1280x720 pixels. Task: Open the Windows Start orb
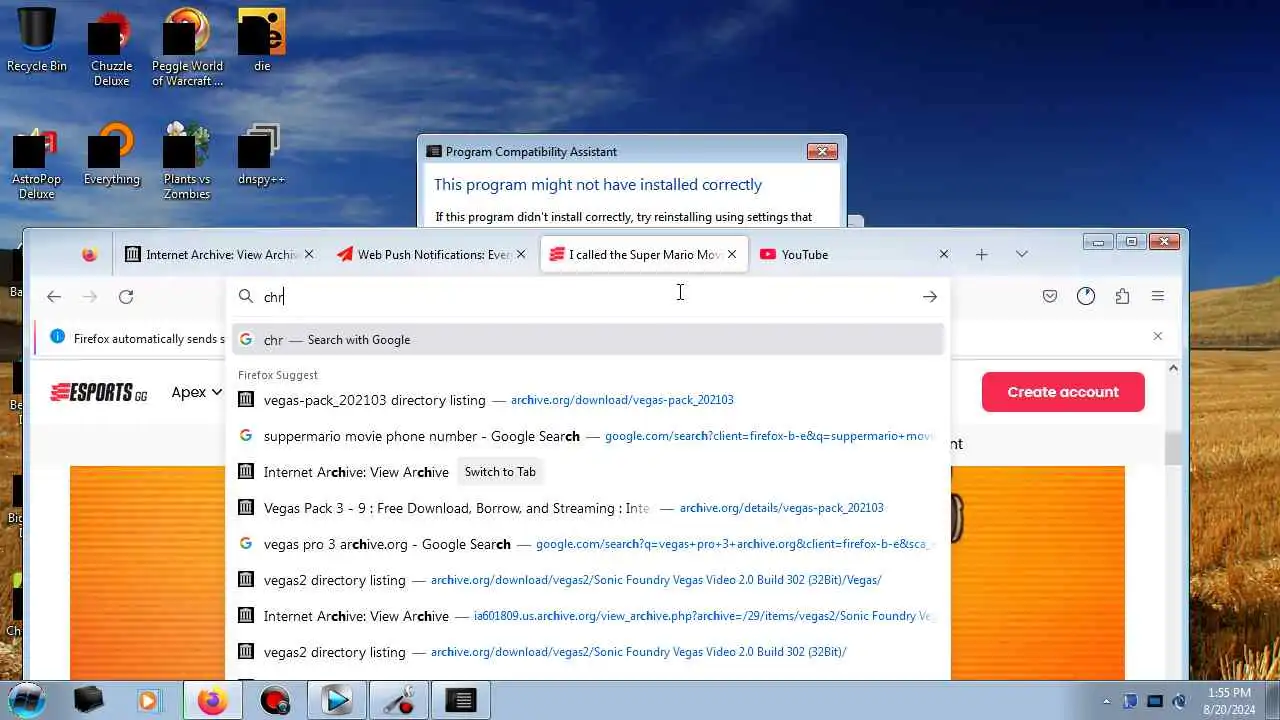click(27, 700)
